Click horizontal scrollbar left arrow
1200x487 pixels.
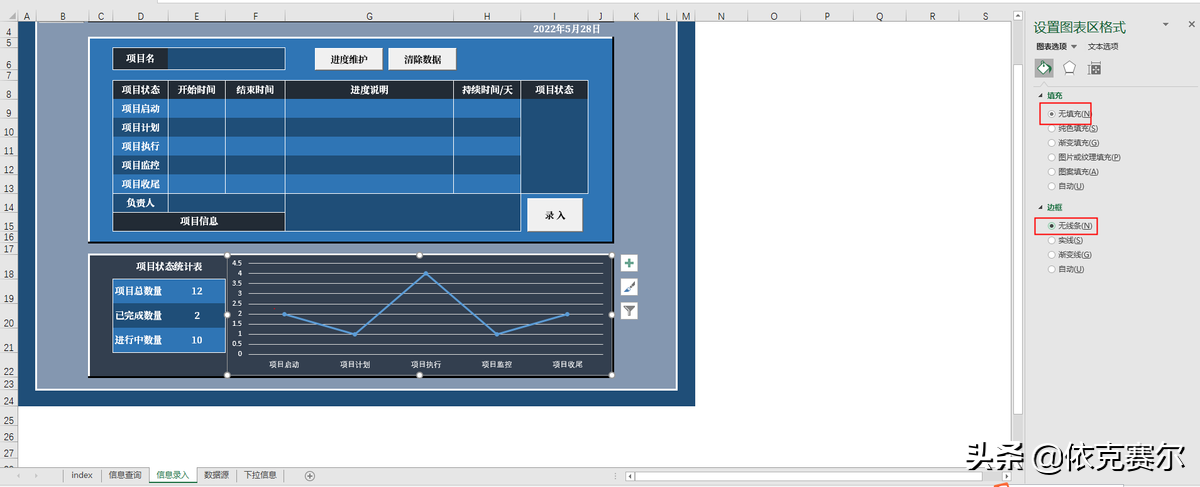tap(629, 476)
